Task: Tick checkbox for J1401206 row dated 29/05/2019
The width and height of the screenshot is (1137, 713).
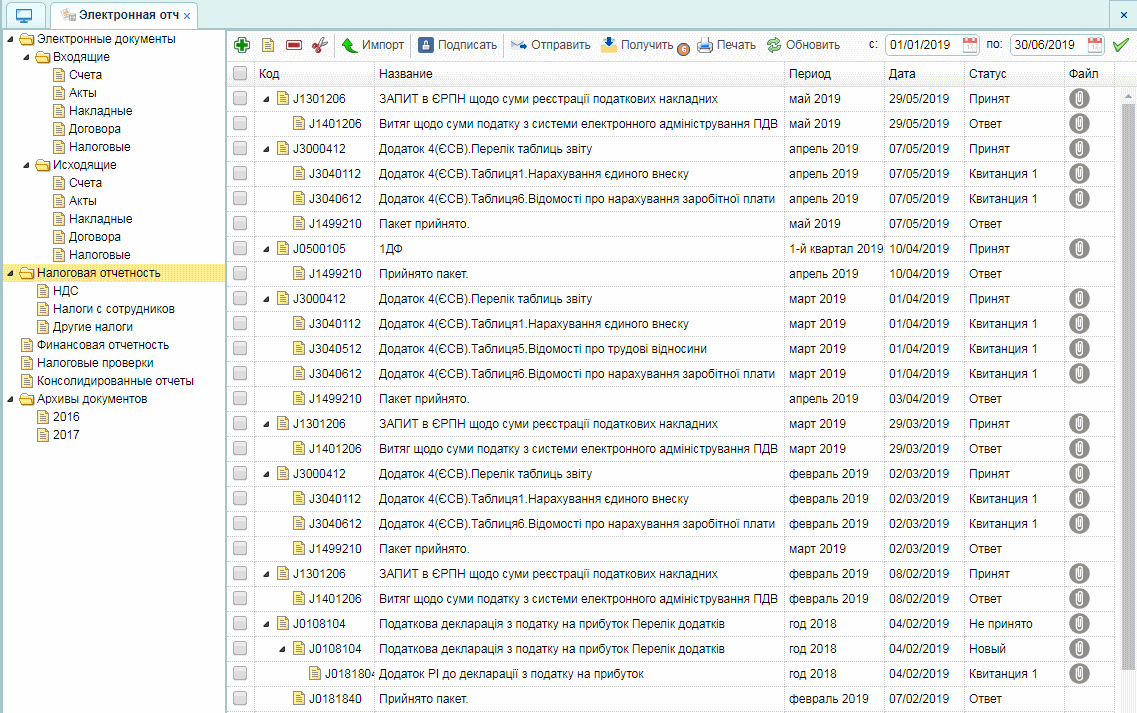Action: [x=240, y=123]
